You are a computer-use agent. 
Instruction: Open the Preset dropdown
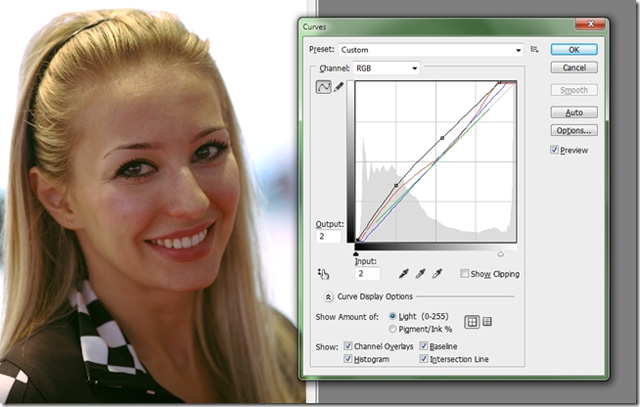click(431, 50)
